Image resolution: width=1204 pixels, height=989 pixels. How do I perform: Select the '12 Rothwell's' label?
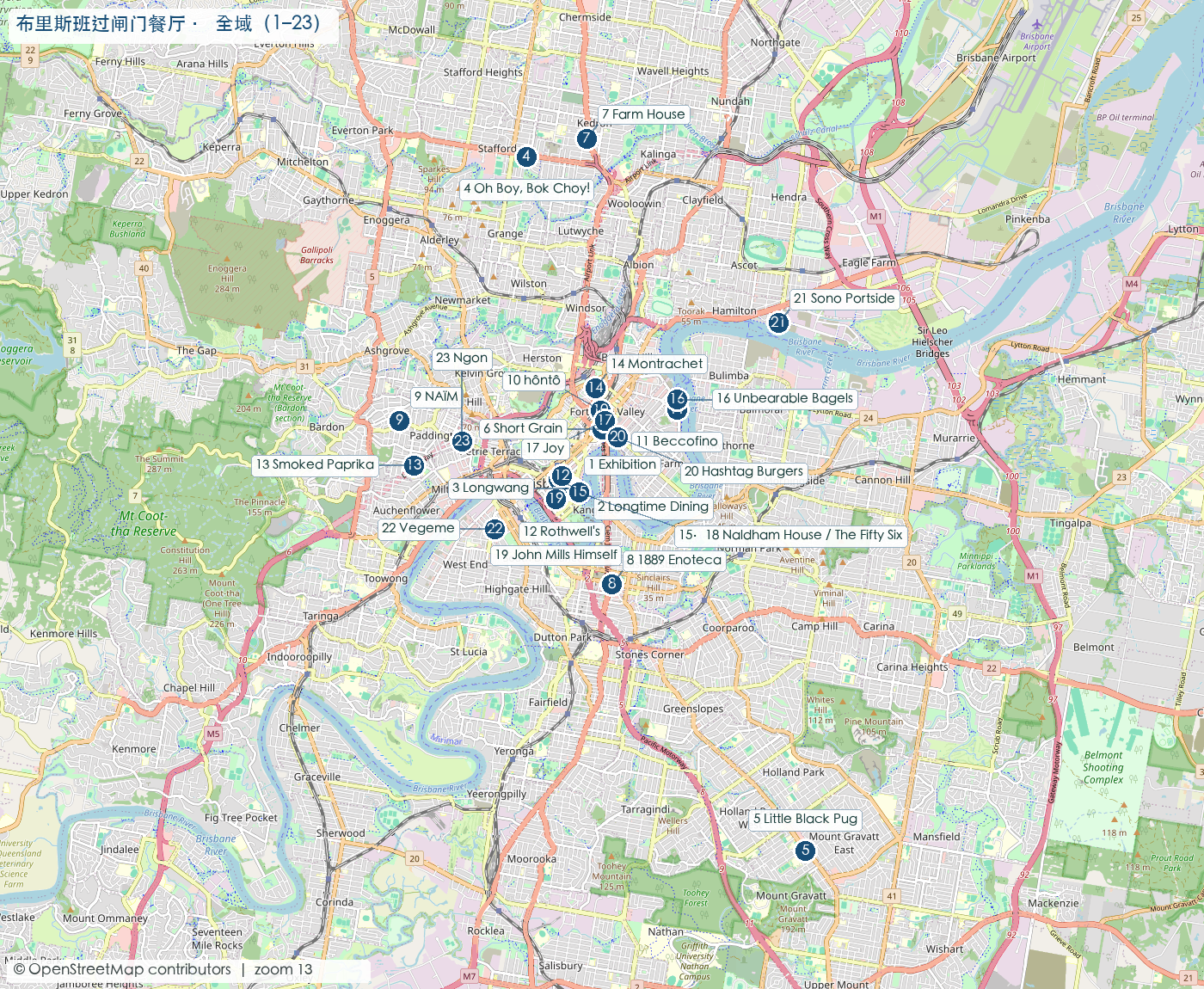tap(562, 531)
